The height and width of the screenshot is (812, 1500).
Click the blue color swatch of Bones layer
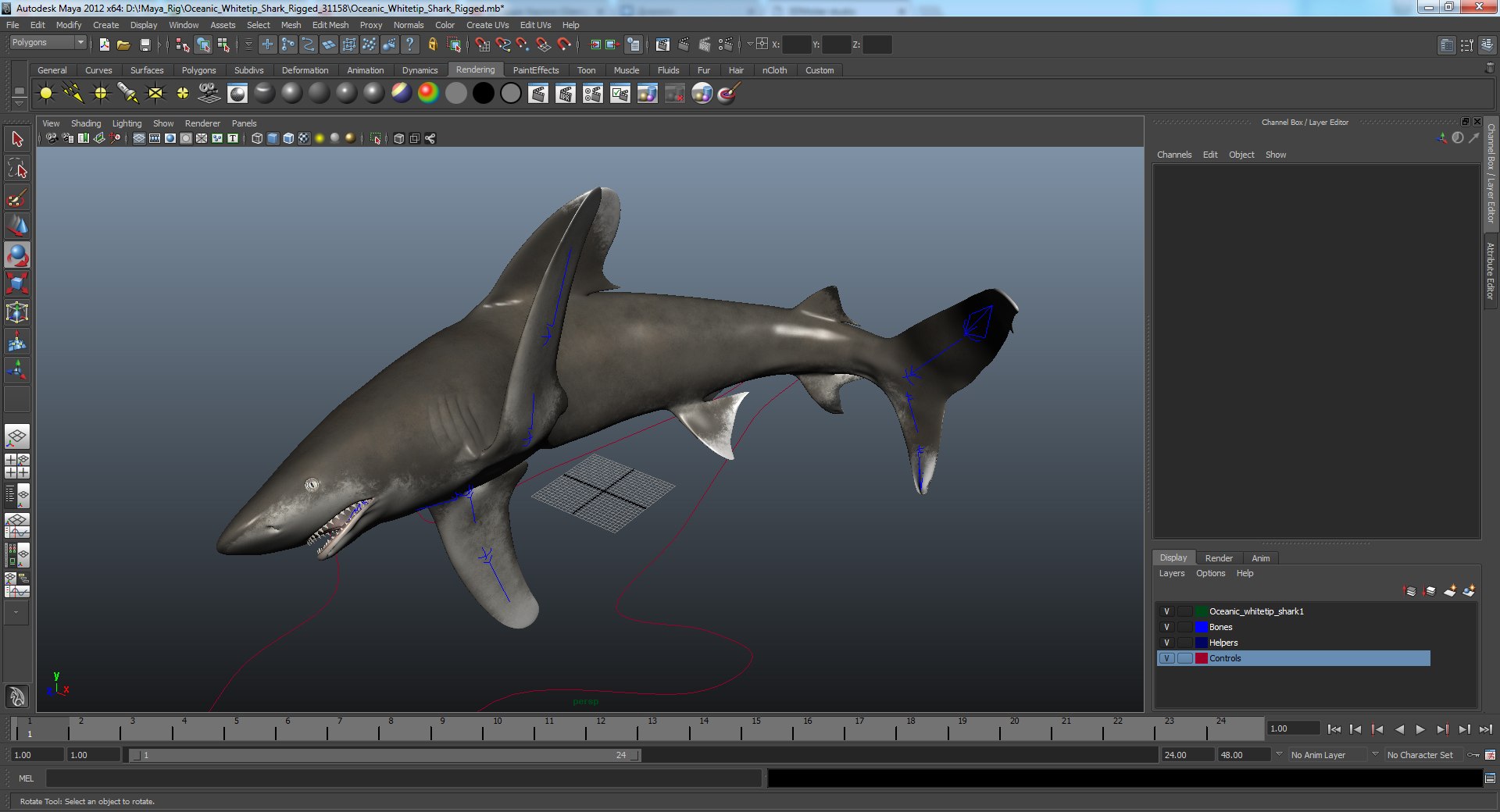click(x=1202, y=627)
